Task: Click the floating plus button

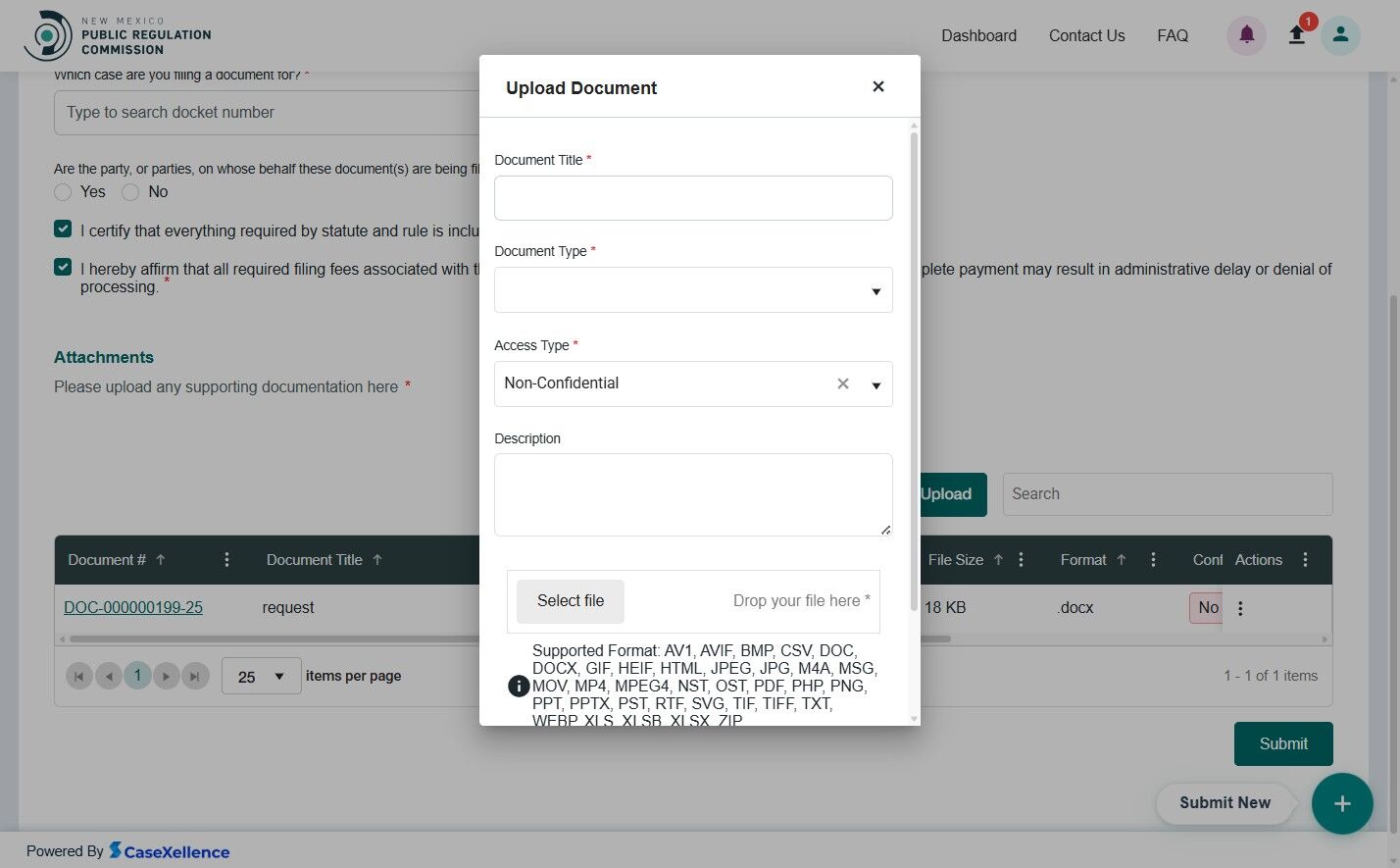Action: pos(1342,803)
